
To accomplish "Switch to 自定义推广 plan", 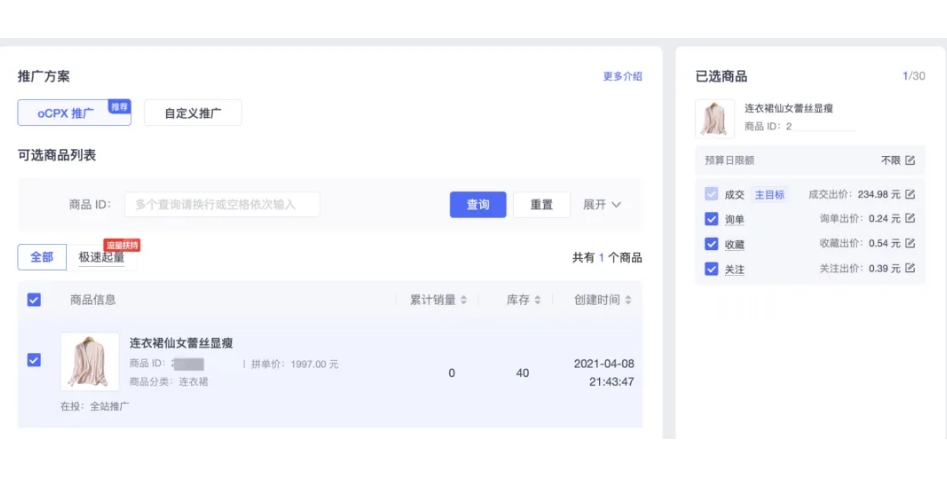I will point(193,113).
